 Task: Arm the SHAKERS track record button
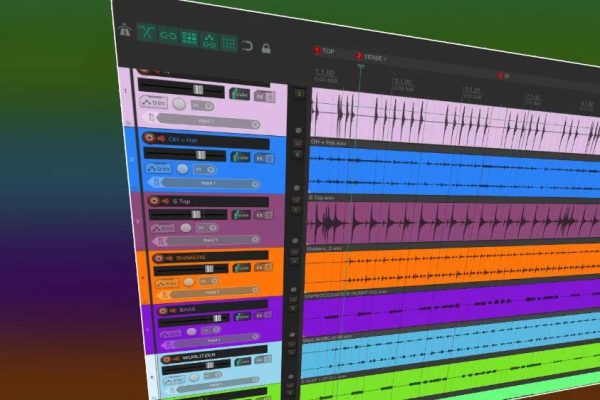pyautogui.click(x=158, y=257)
